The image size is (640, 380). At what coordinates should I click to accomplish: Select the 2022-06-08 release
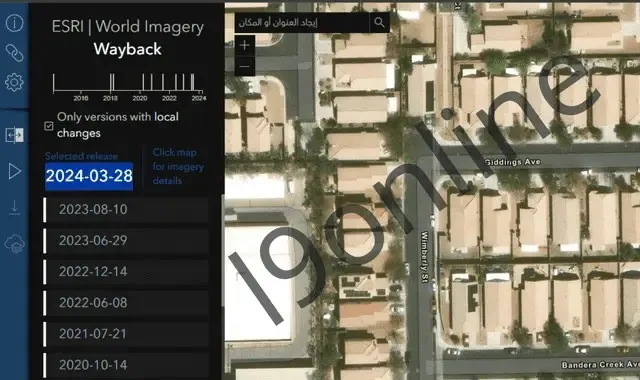pos(126,302)
